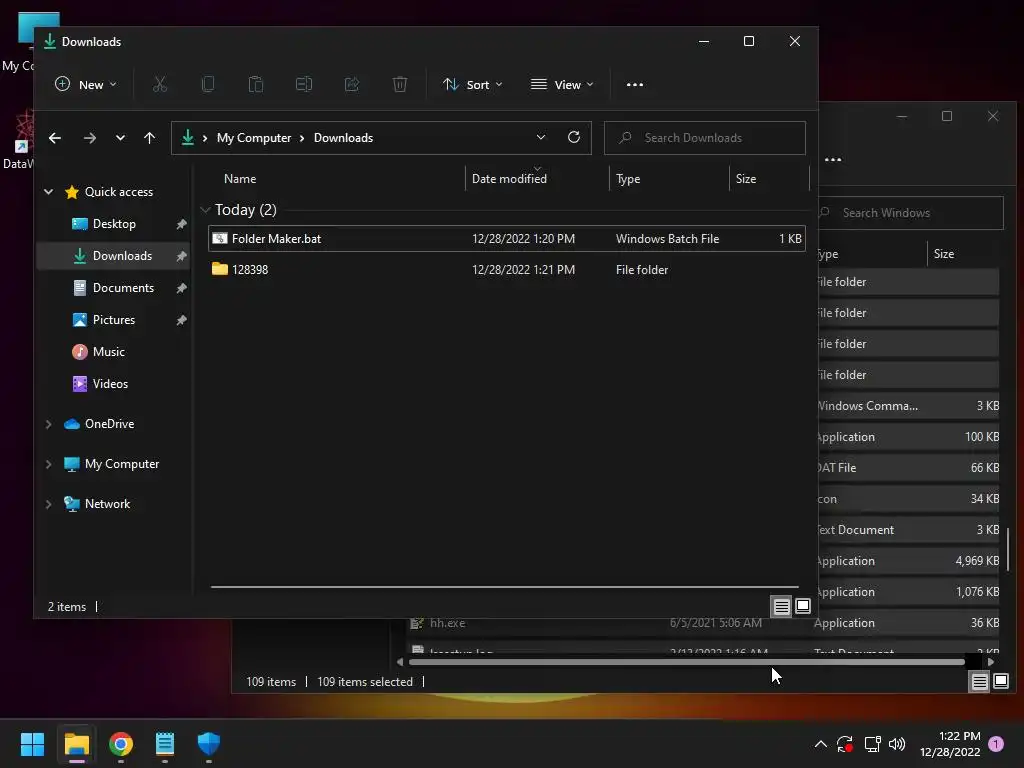Select Documents in Quick access
The image size is (1024, 768).
(123, 288)
